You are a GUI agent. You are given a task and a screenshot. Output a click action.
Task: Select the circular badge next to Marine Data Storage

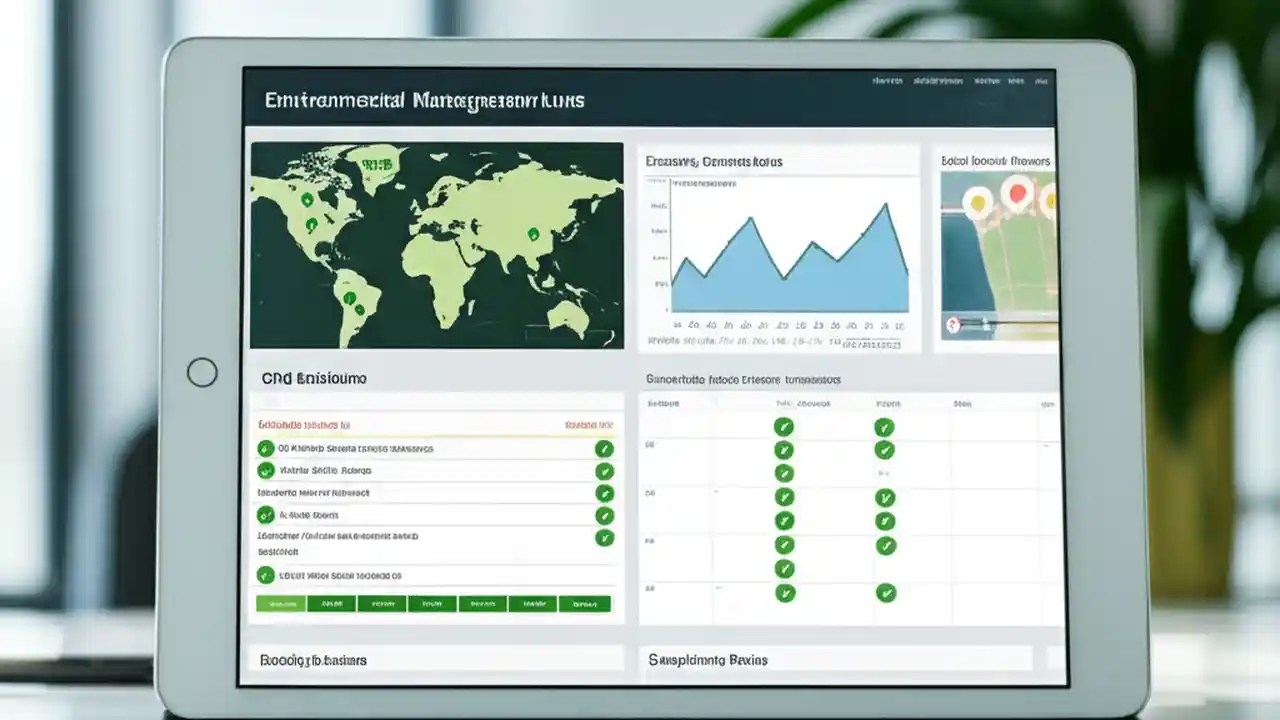coord(265,515)
